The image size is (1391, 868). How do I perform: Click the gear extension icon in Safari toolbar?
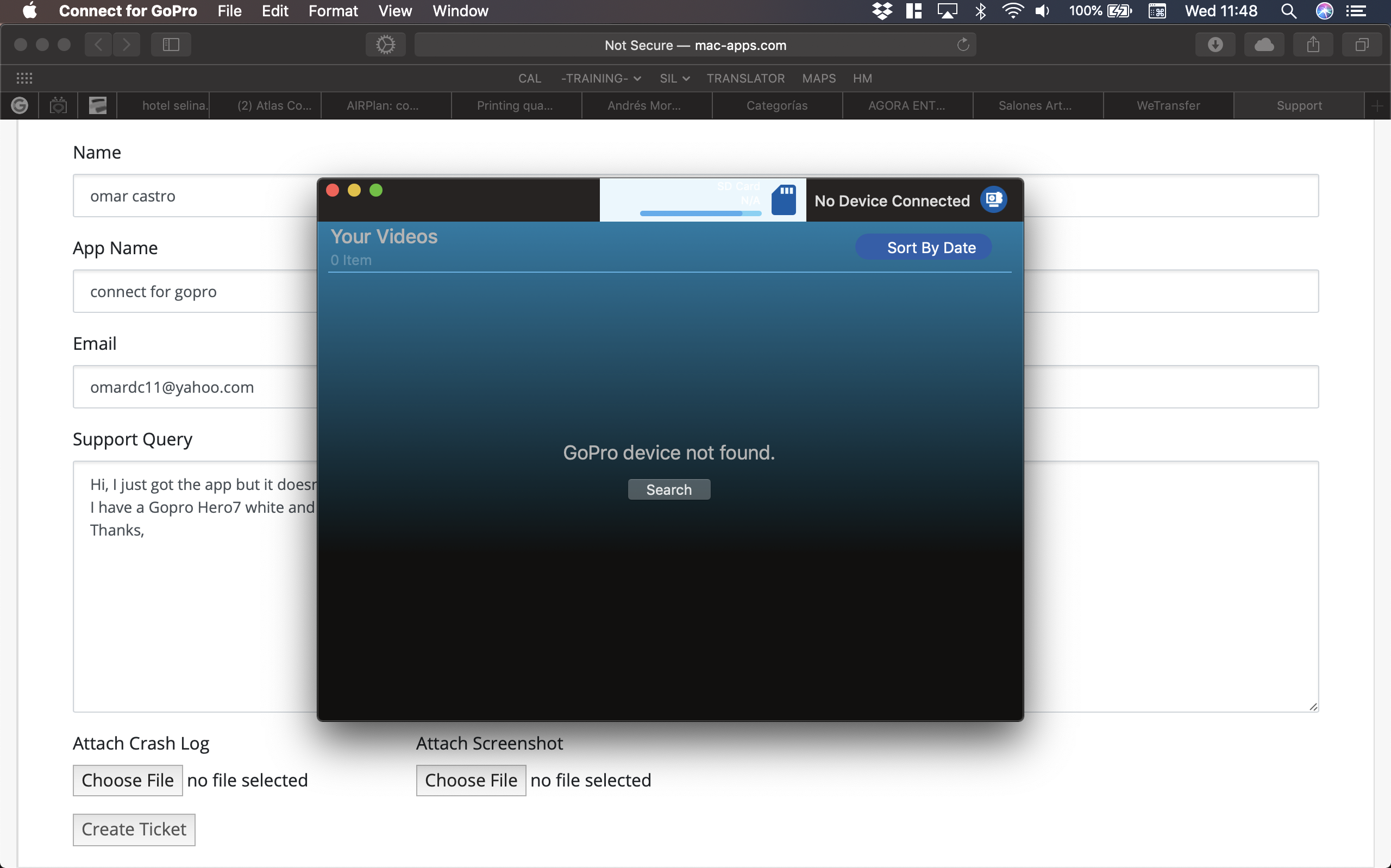pyautogui.click(x=386, y=45)
